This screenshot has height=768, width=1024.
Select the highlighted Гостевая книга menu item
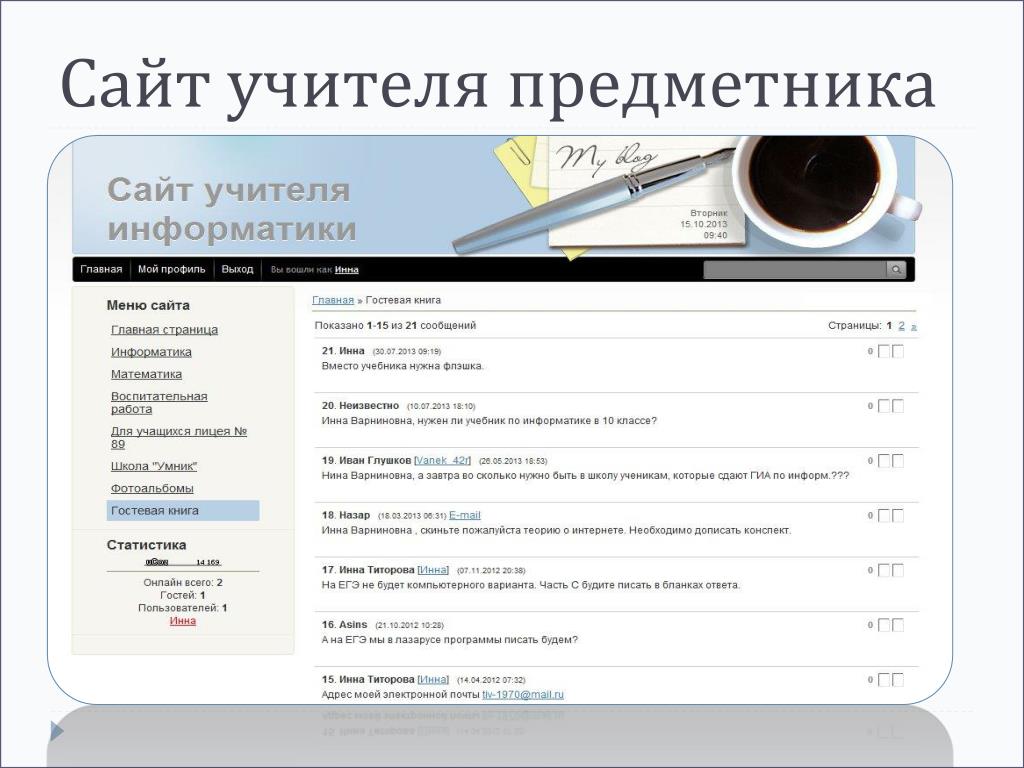point(183,511)
